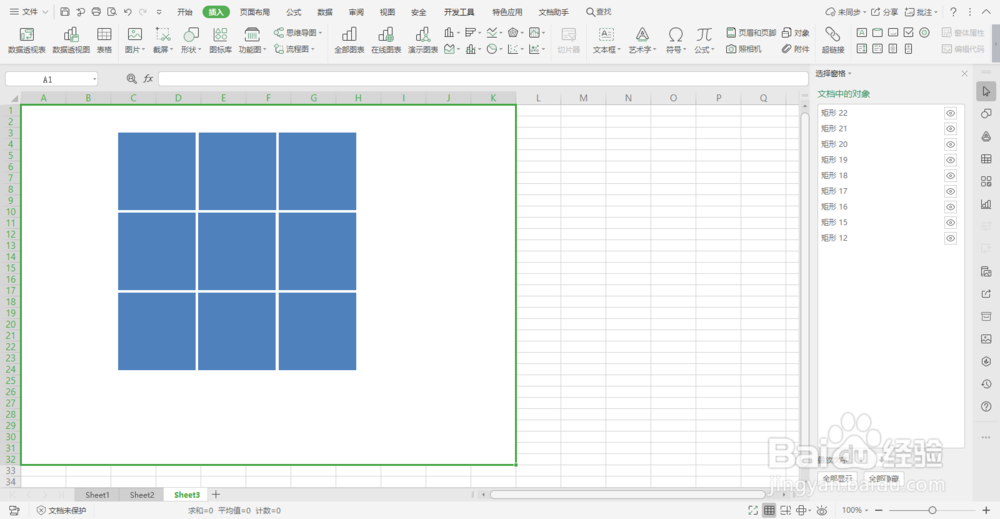The height and width of the screenshot is (519, 1000).
Task: Click the 全部隐藏 button
Action: (883, 478)
